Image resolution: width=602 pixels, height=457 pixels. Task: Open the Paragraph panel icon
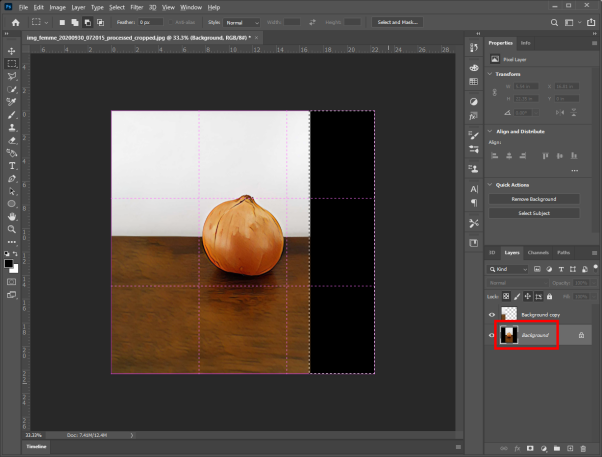coord(474,203)
